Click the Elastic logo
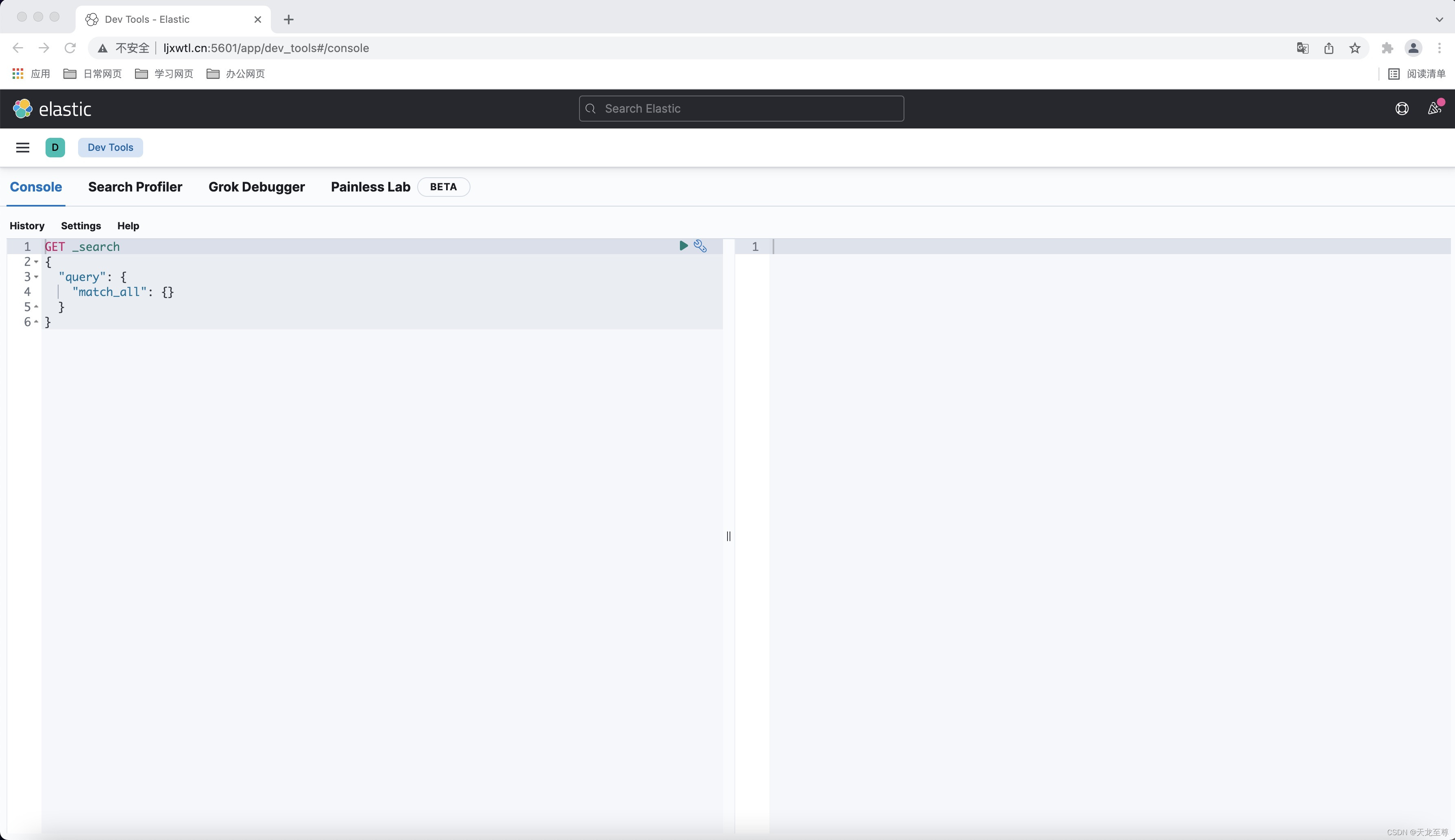Screen dimensions: 1455x840 pyautogui.click(x=52, y=109)
